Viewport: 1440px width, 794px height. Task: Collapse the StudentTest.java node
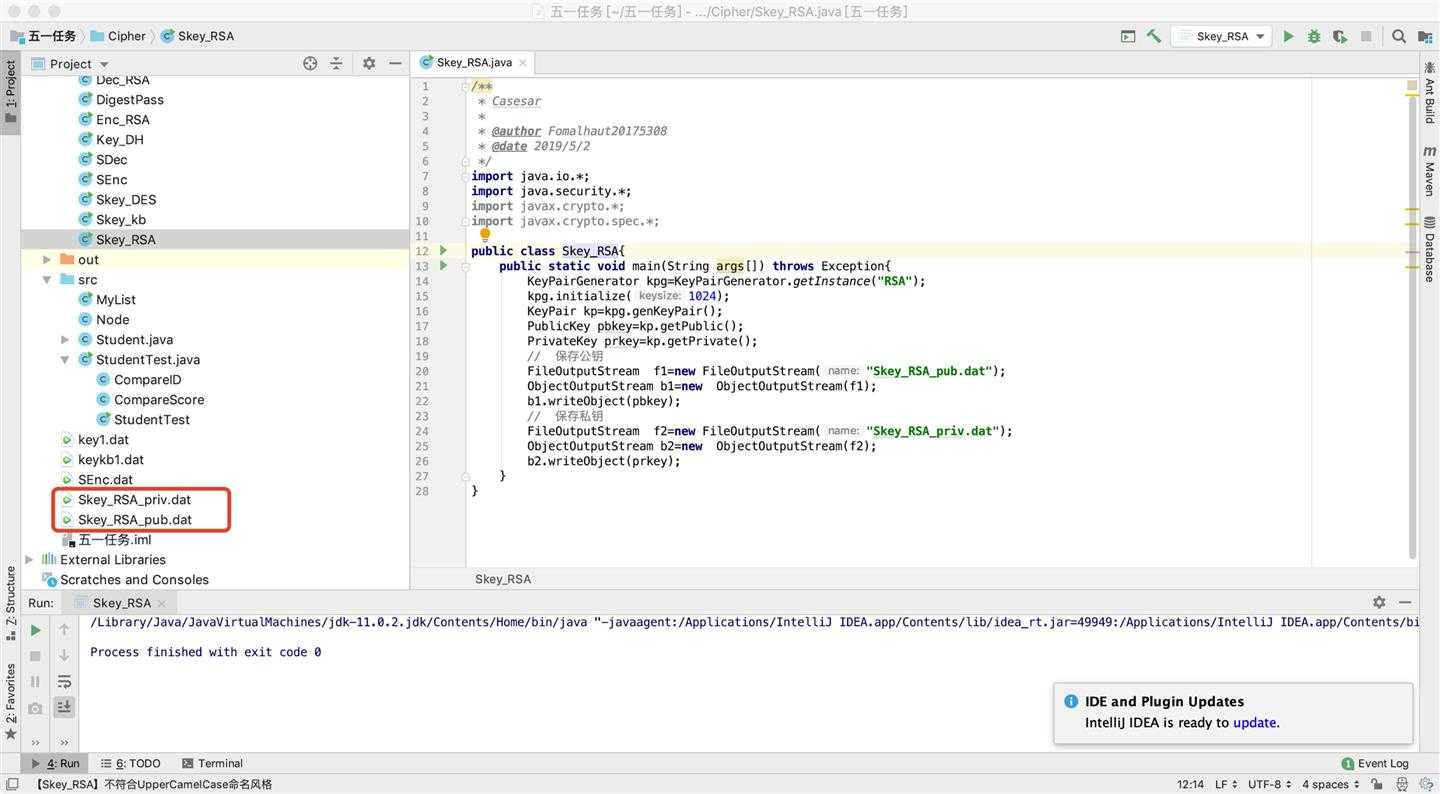click(64, 359)
